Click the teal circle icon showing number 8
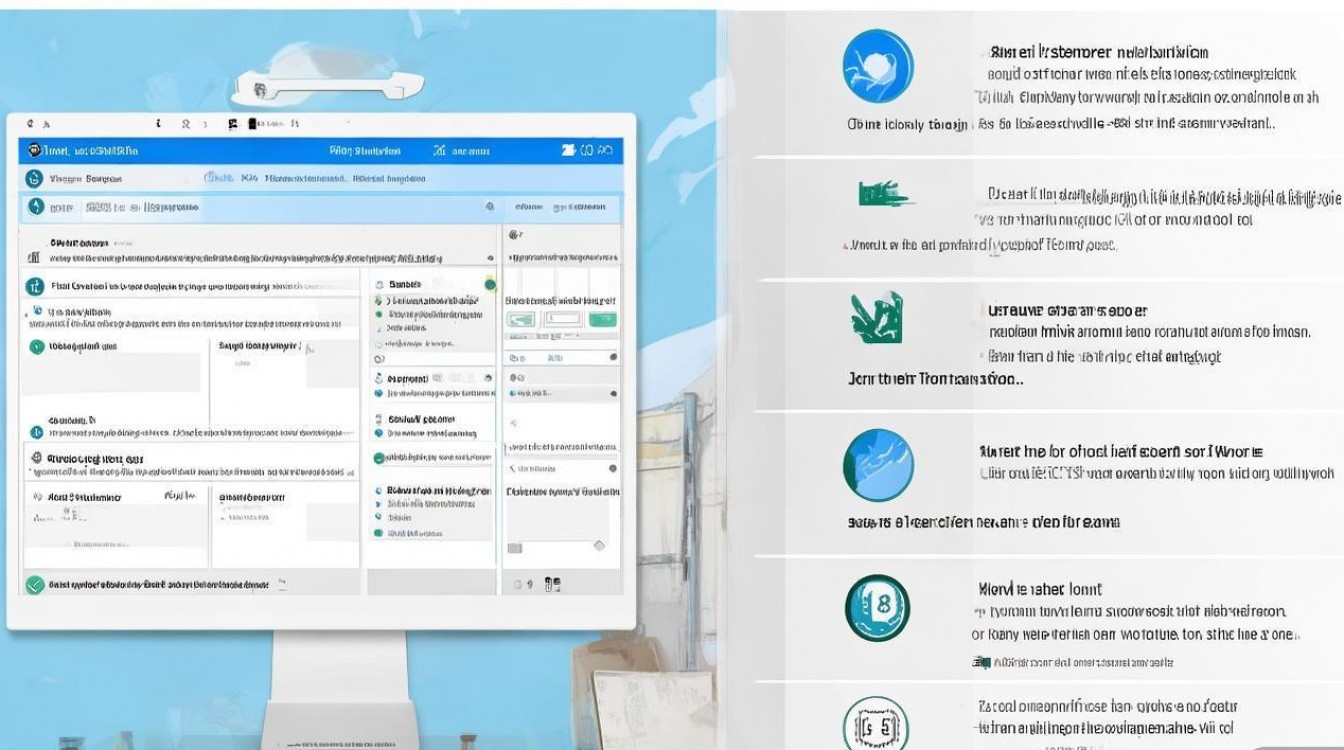 click(x=877, y=607)
